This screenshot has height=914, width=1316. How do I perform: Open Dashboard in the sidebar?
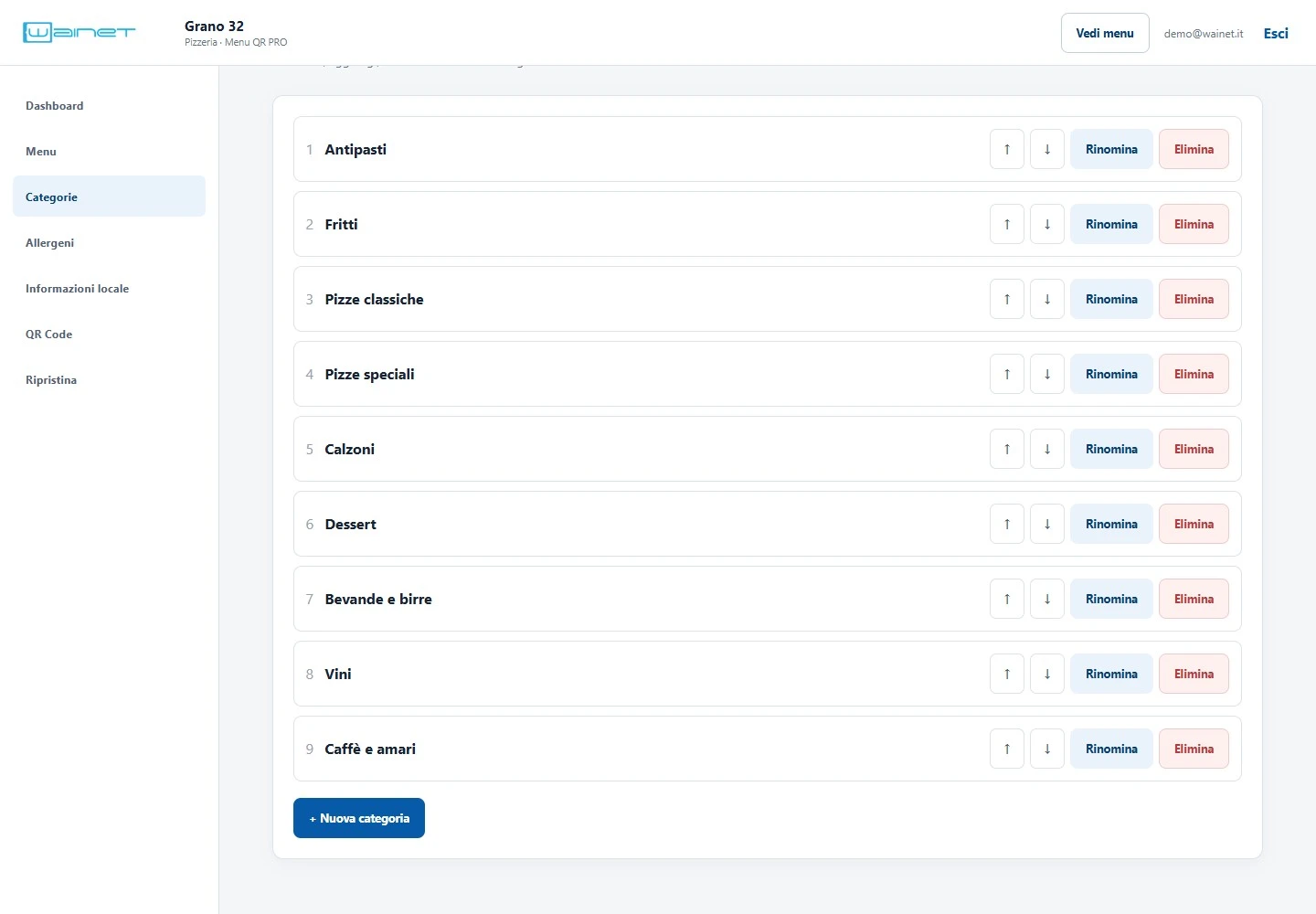[109, 105]
